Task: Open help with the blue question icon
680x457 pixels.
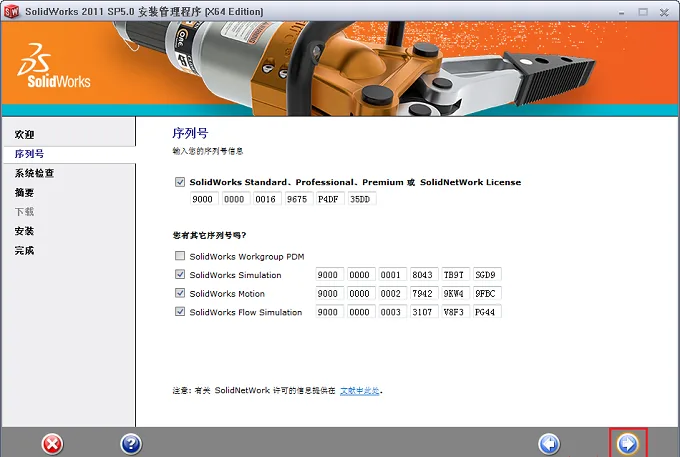Action: point(131,444)
